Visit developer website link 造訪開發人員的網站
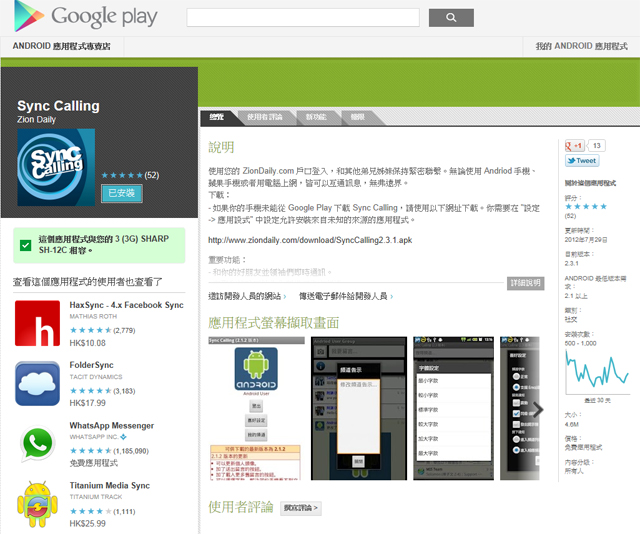The width and height of the screenshot is (640, 534). 247,296
